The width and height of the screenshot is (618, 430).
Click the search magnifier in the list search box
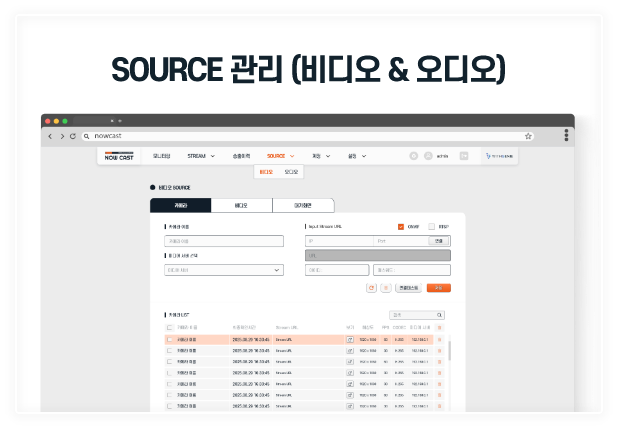tap(440, 315)
